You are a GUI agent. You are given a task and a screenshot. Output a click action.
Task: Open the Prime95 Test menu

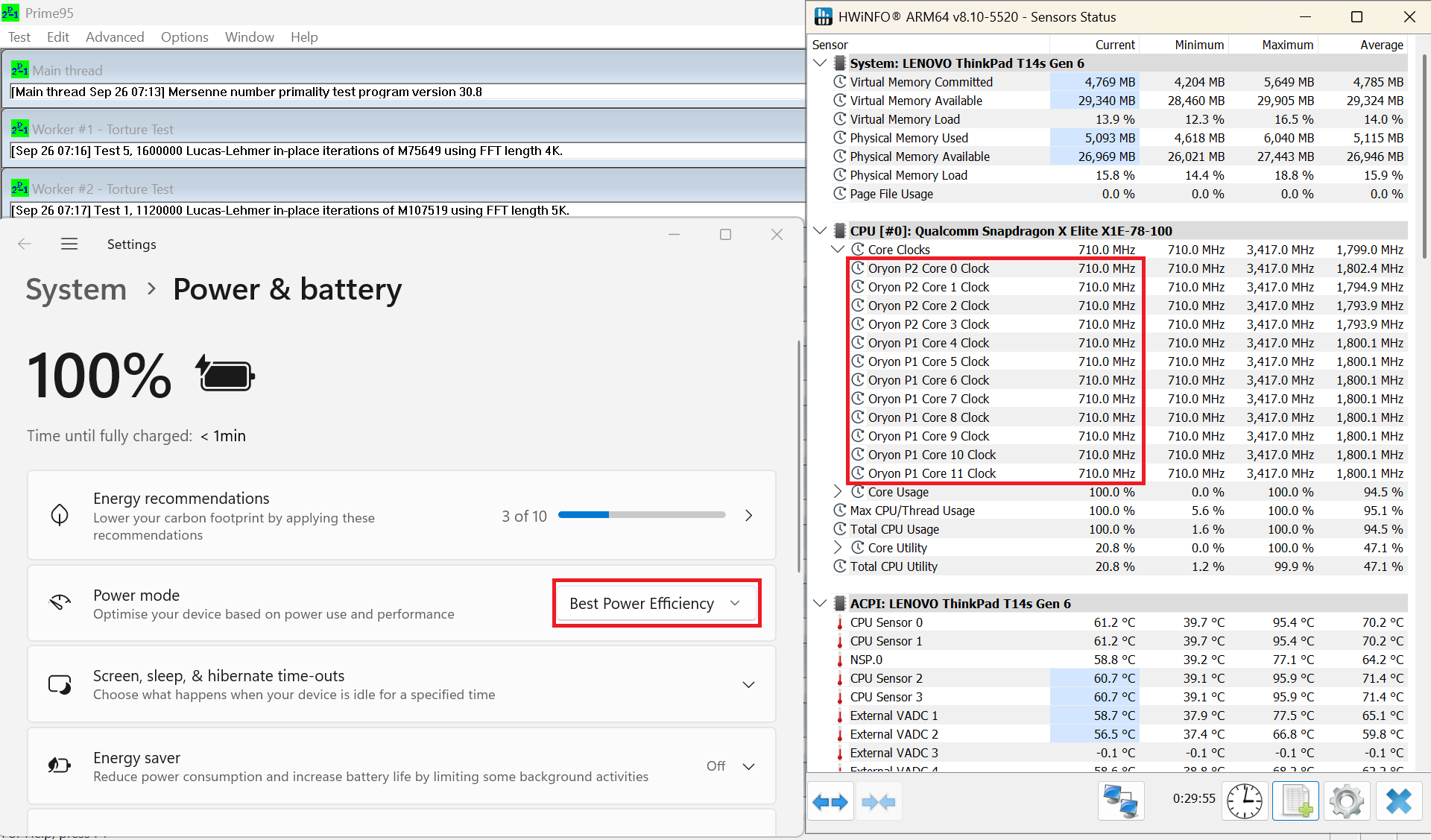(19, 37)
